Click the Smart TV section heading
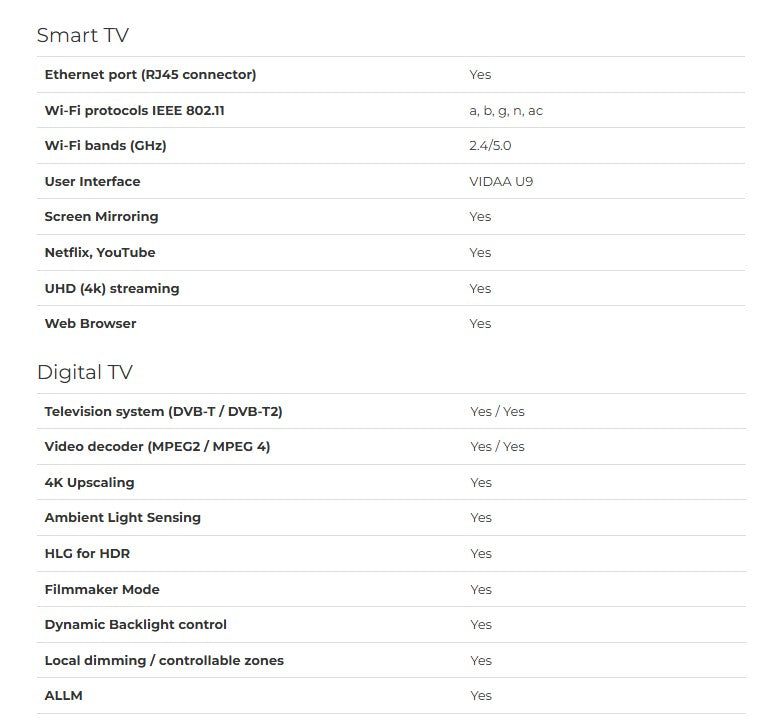Image resolution: width=777 pixels, height=728 pixels. tap(83, 36)
